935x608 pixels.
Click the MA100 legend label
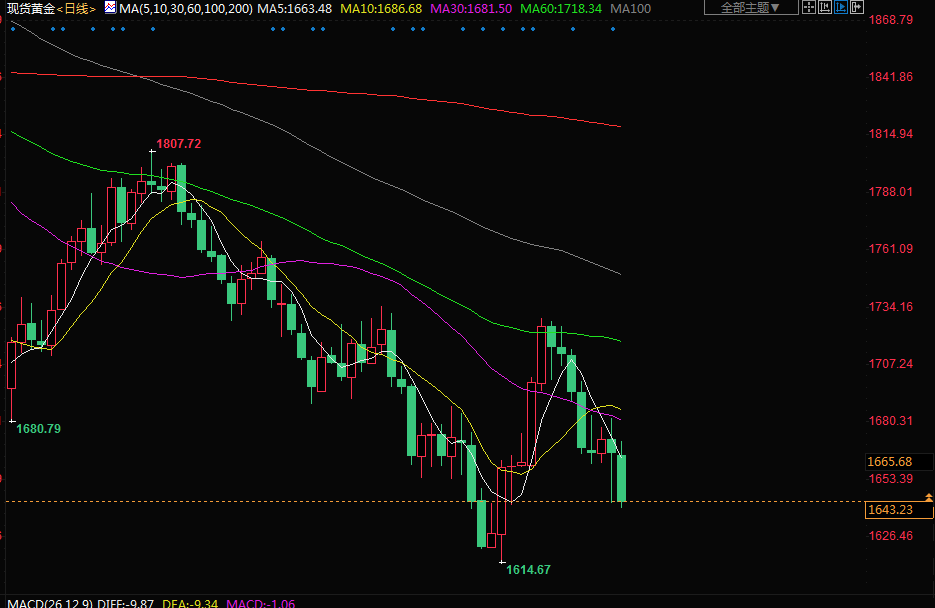pyautogui.click(x=630, y=8)
